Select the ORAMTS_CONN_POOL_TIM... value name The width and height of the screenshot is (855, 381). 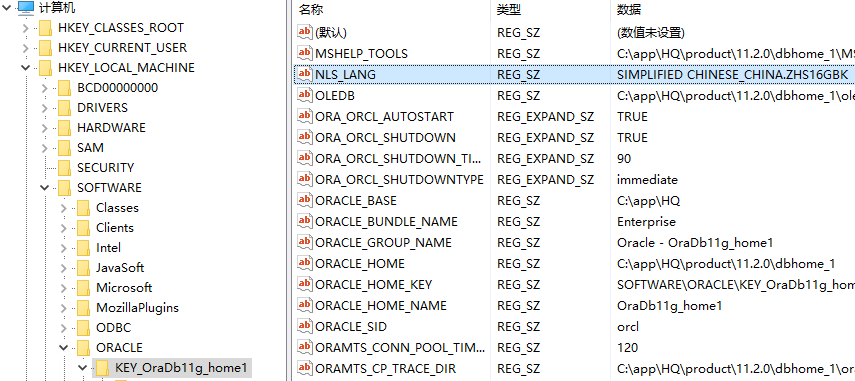tap(400, 347)
